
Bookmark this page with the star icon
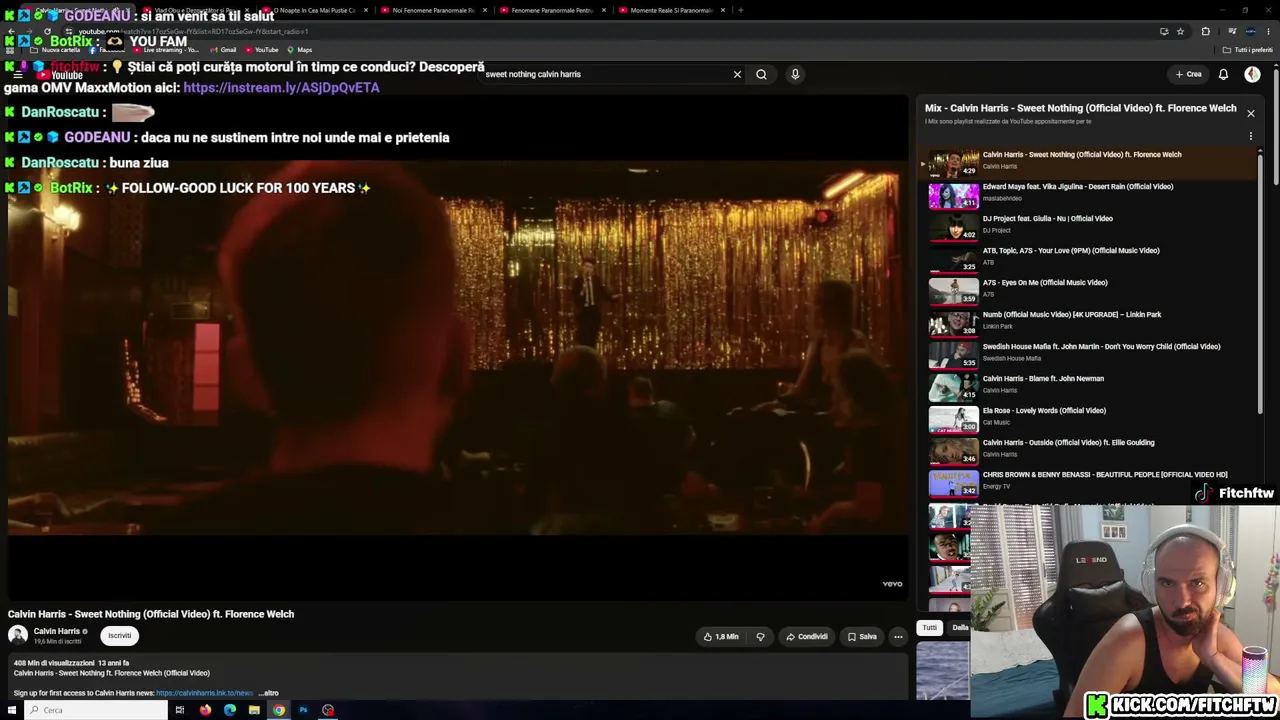tap(1180, 32)
